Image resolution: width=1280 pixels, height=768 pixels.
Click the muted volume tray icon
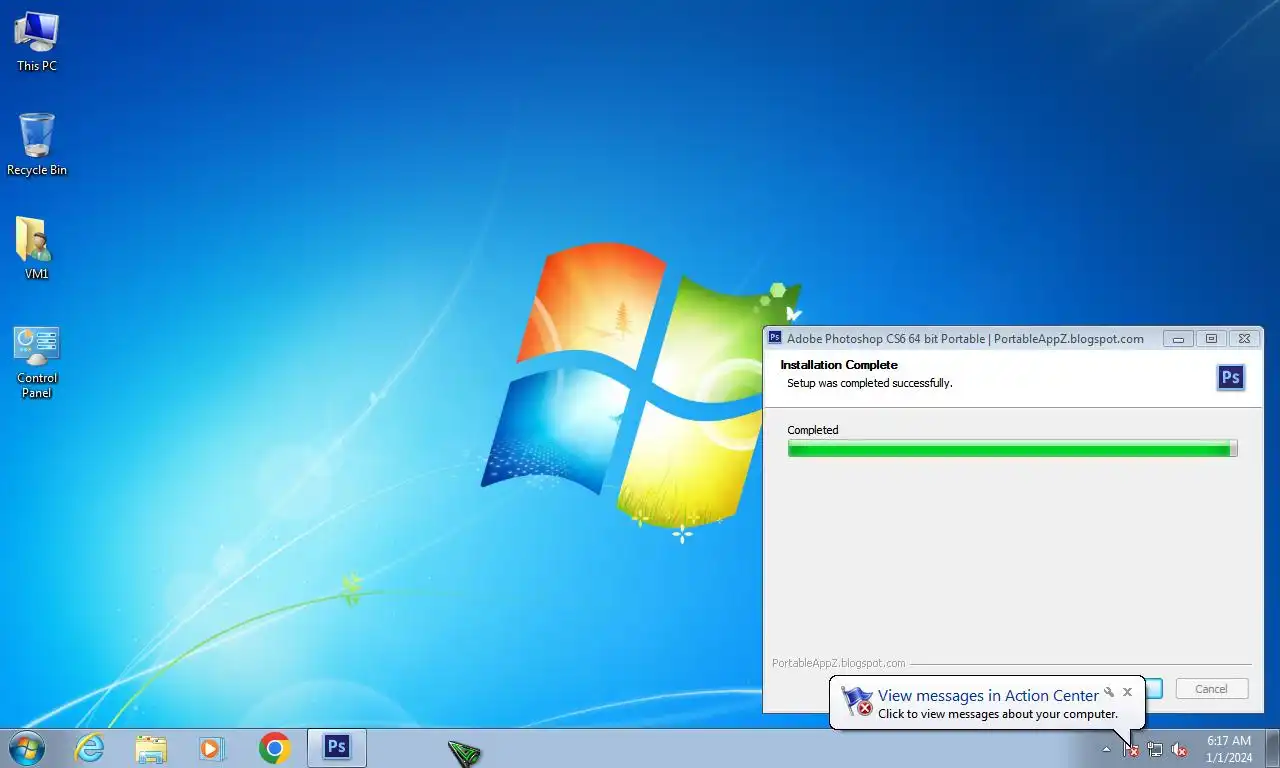pyautogui.click(x=1179, y=749)
